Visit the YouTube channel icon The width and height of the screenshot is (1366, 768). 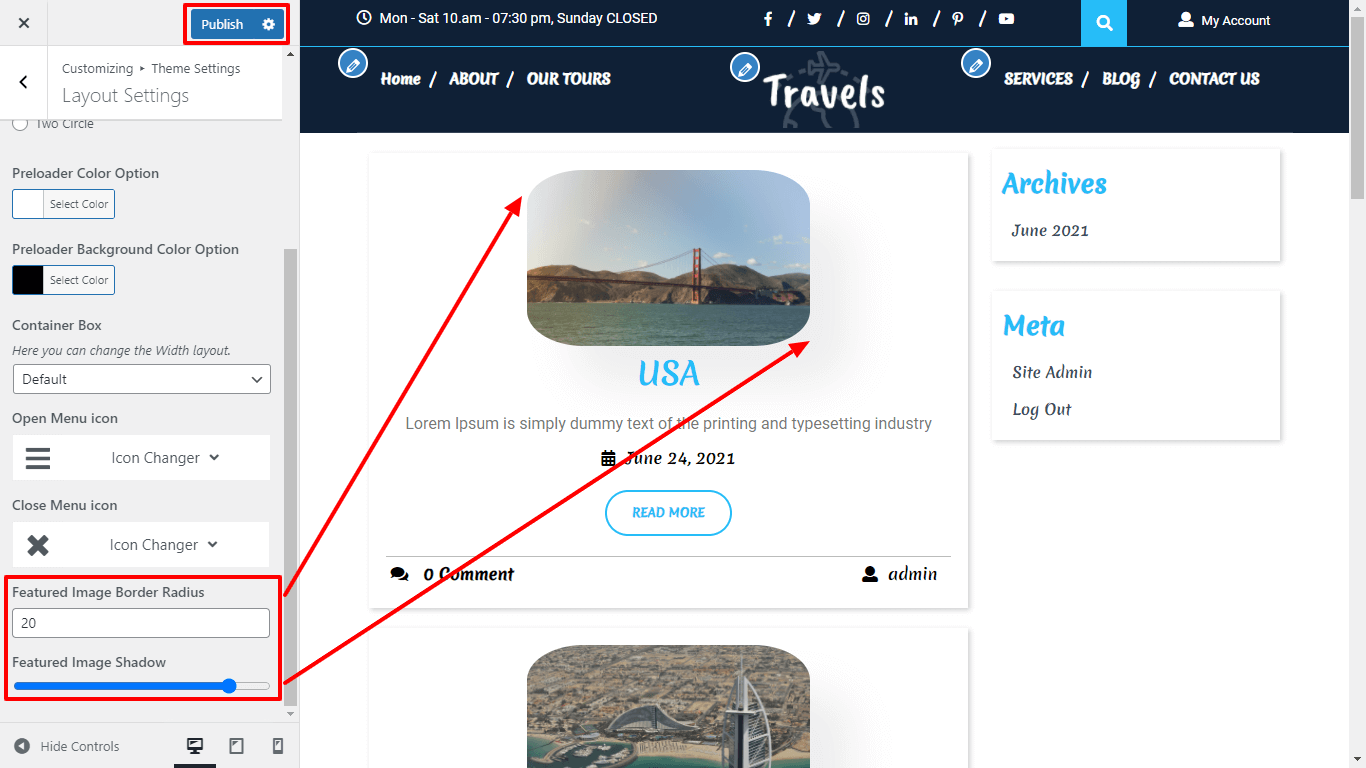pos(1006,18)
